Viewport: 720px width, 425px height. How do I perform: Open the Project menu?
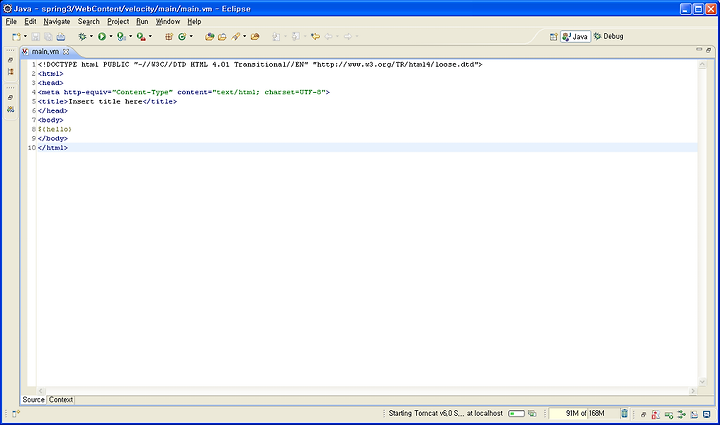pos(118,22)
